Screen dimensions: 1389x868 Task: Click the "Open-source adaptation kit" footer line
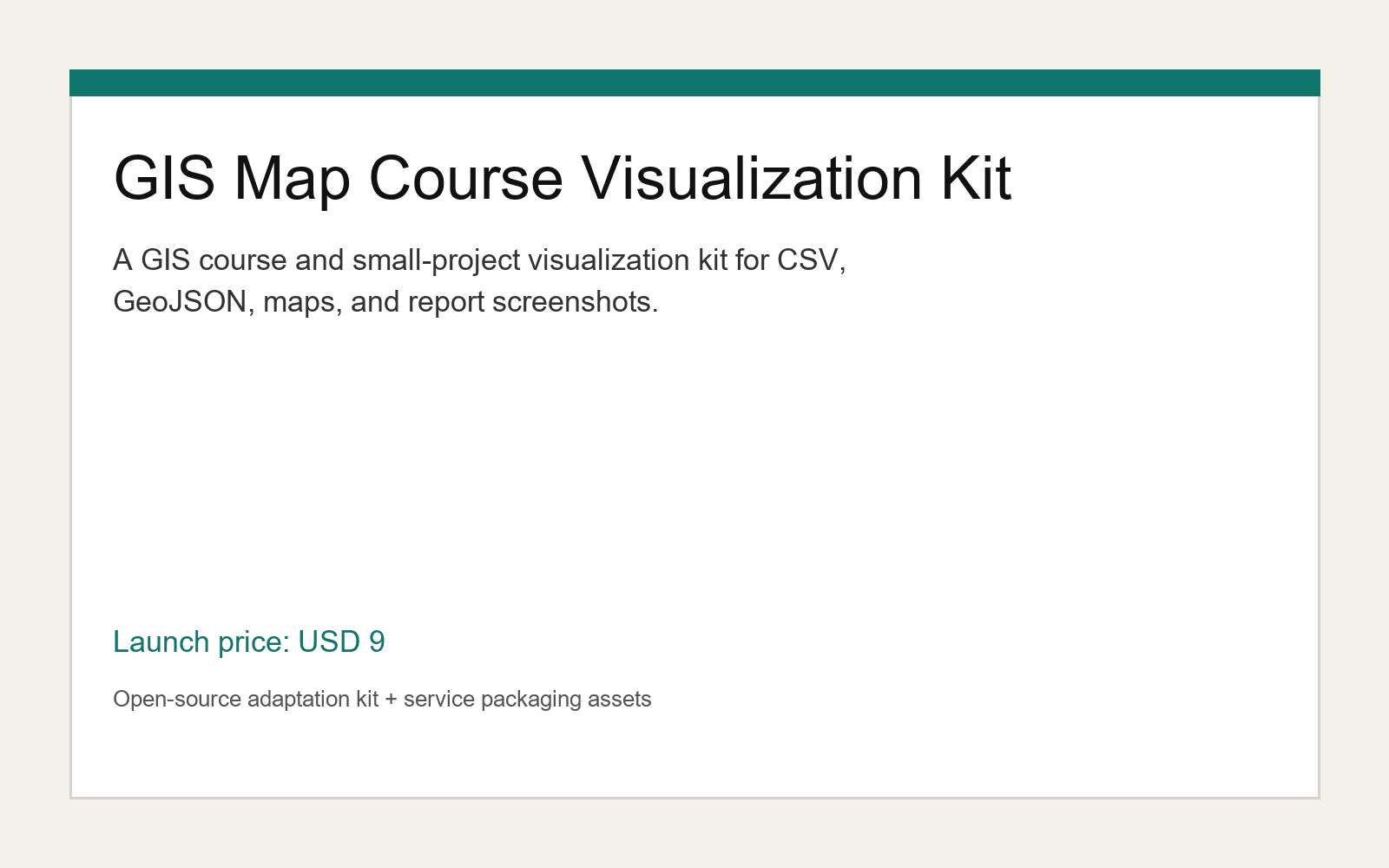pos(382,699)
